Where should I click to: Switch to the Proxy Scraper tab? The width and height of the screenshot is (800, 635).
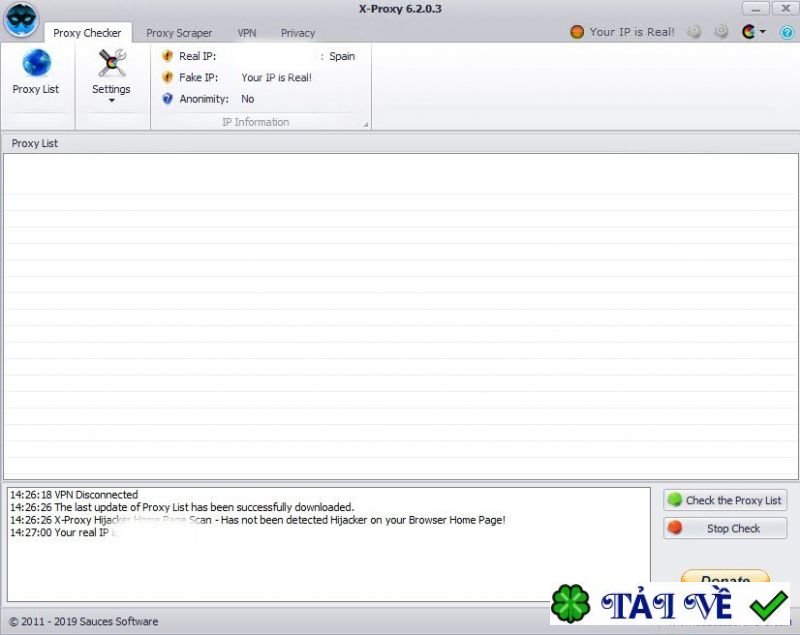(x=179, y=32)
